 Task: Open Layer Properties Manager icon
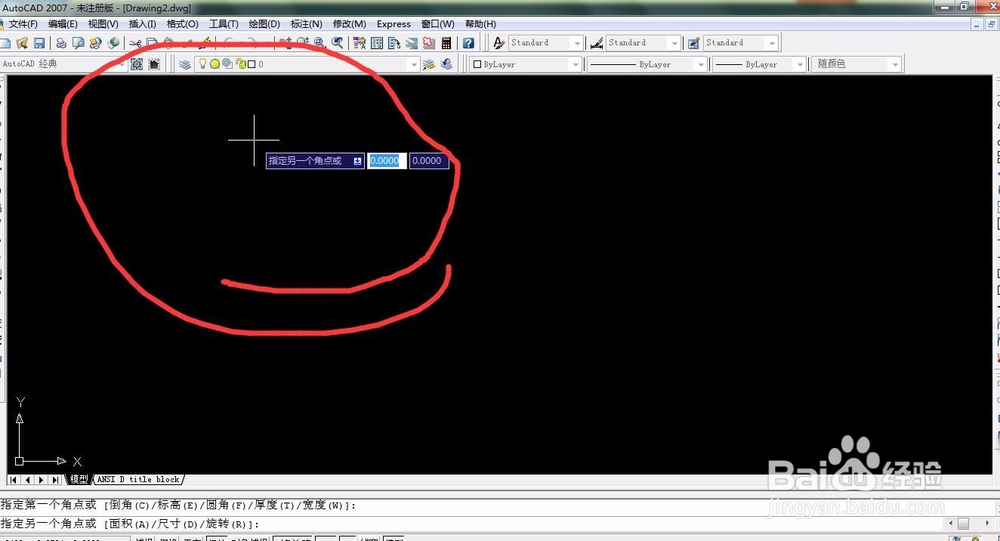(x=184, y=64)
